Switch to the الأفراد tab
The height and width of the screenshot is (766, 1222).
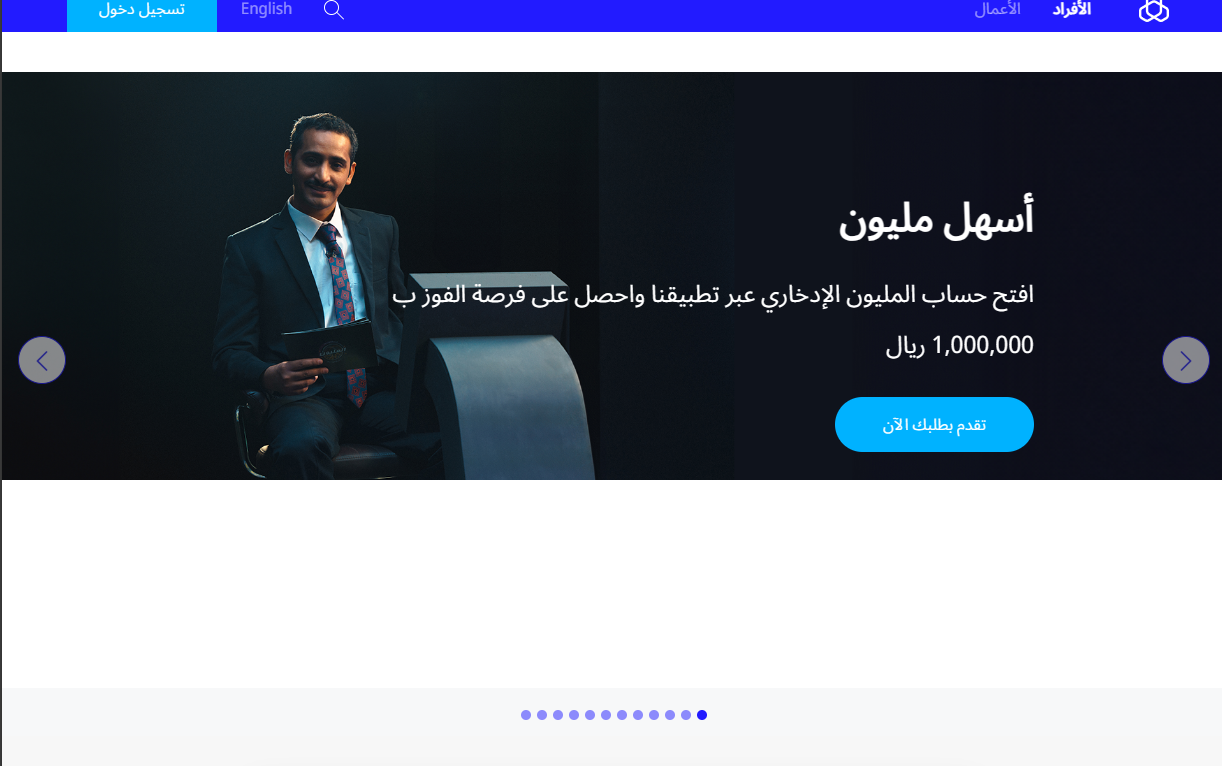(1072, 9)
